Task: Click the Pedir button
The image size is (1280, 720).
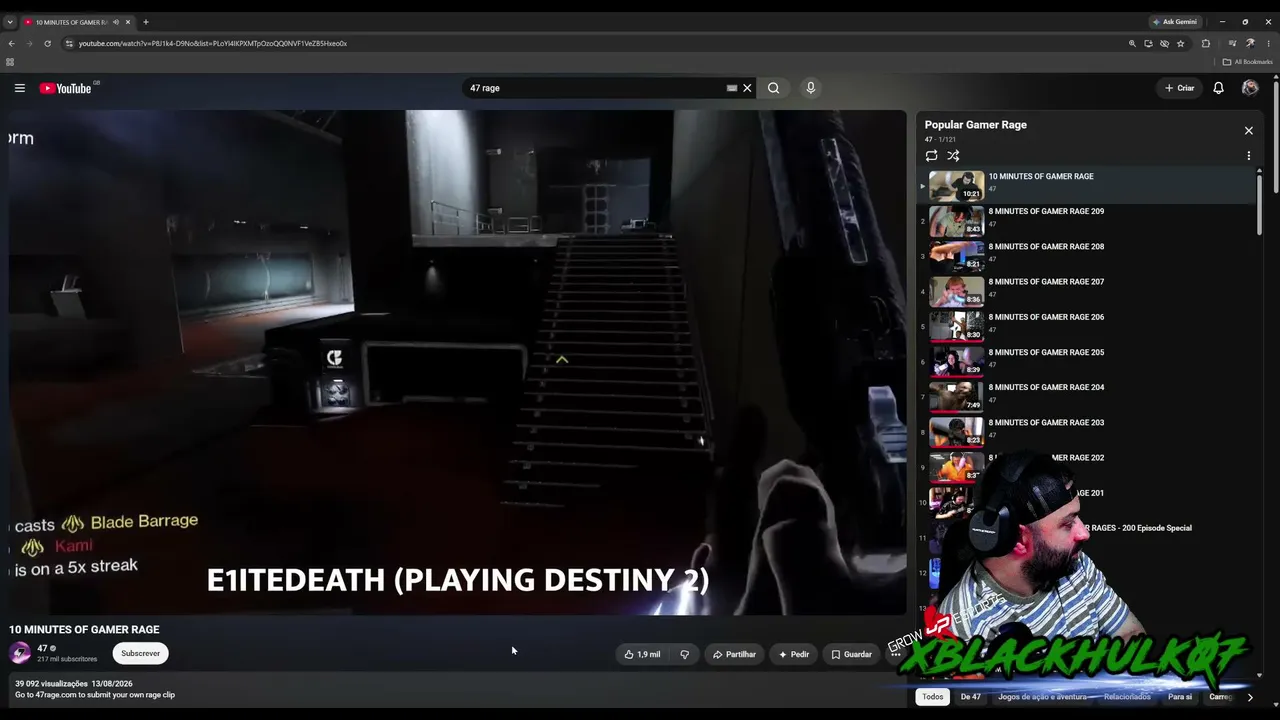Action: click(794, 654)
